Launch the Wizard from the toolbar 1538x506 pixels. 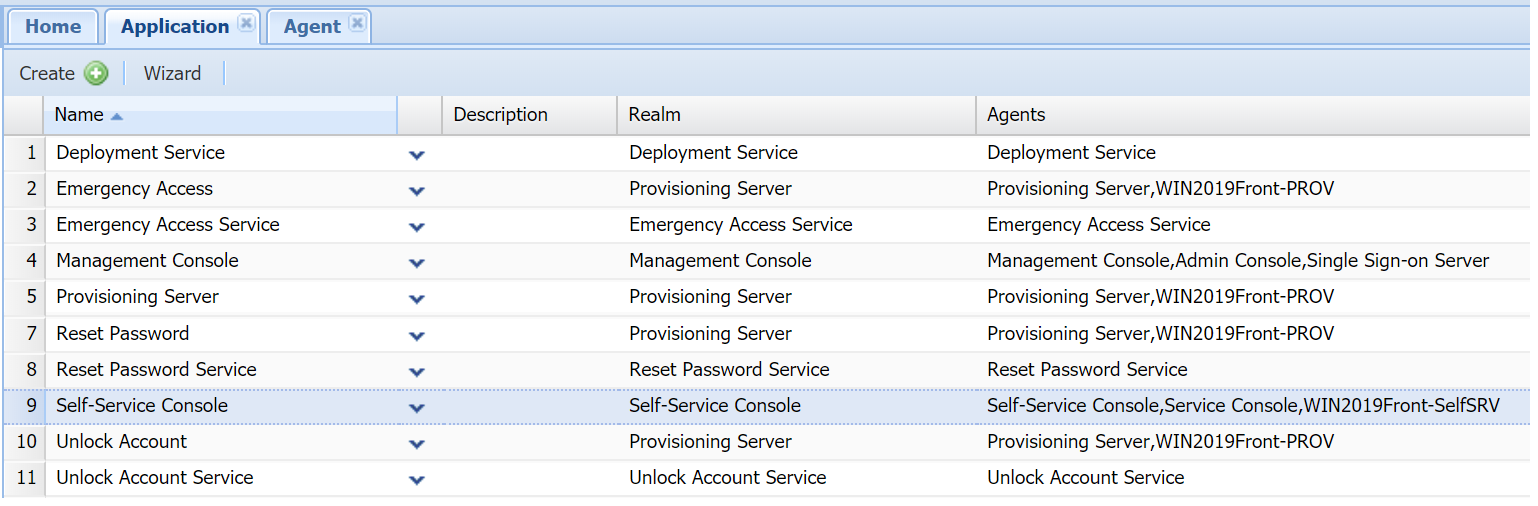172,73
